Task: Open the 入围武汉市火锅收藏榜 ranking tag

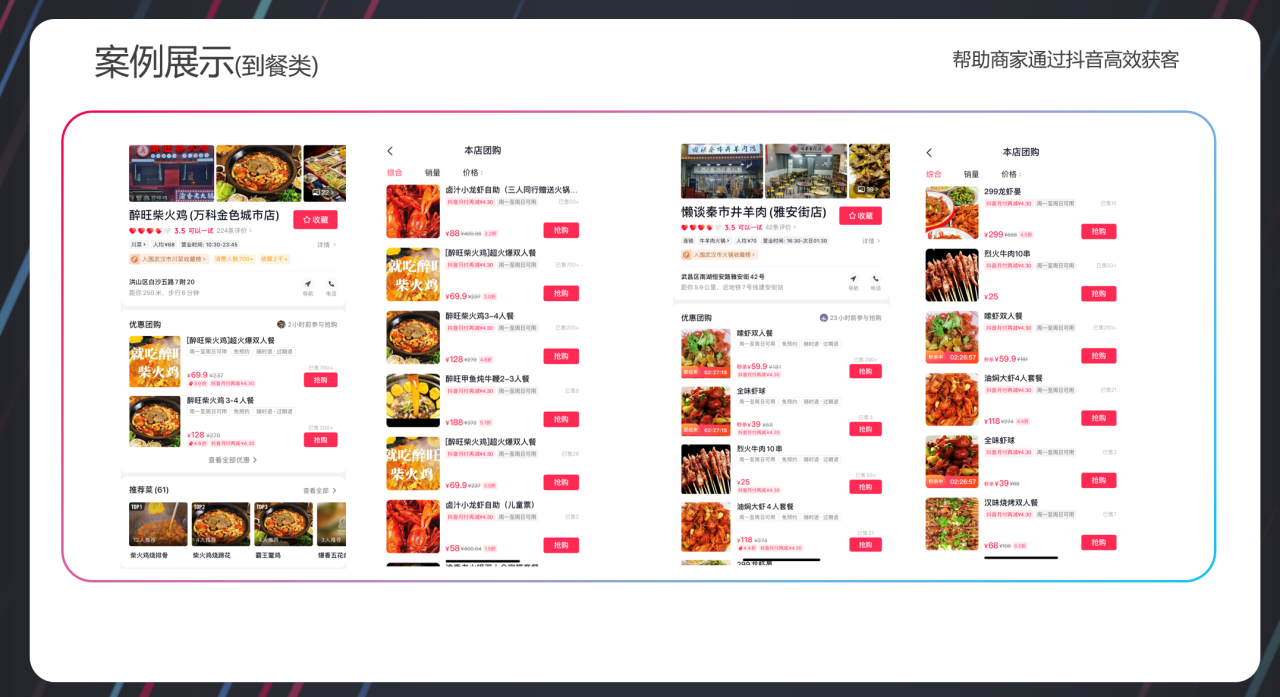Action: click(720, 256)
